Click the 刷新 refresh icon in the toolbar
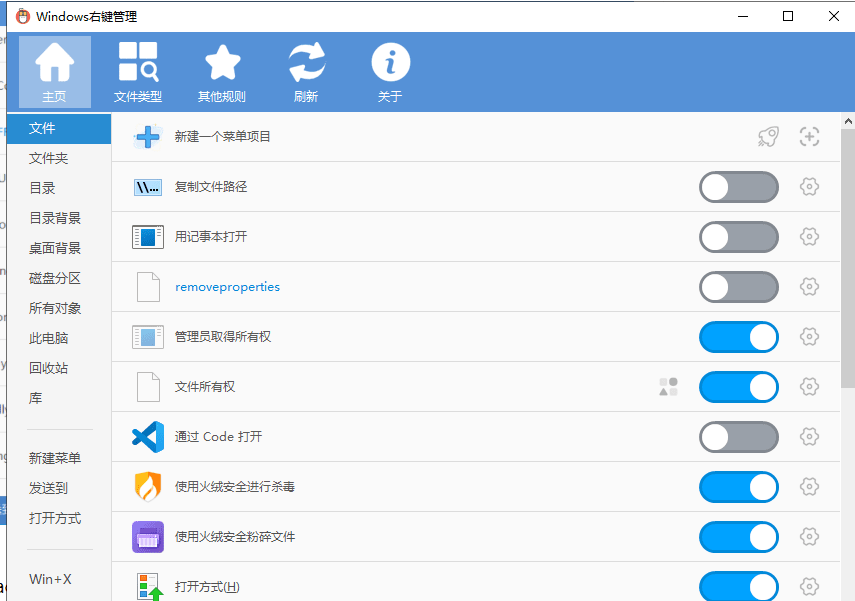The width and height of the screenshot is (855, 601). (306, 71)
